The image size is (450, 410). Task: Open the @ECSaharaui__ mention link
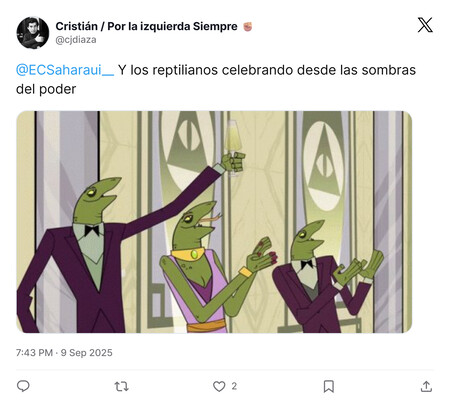[x=65, y=70]
